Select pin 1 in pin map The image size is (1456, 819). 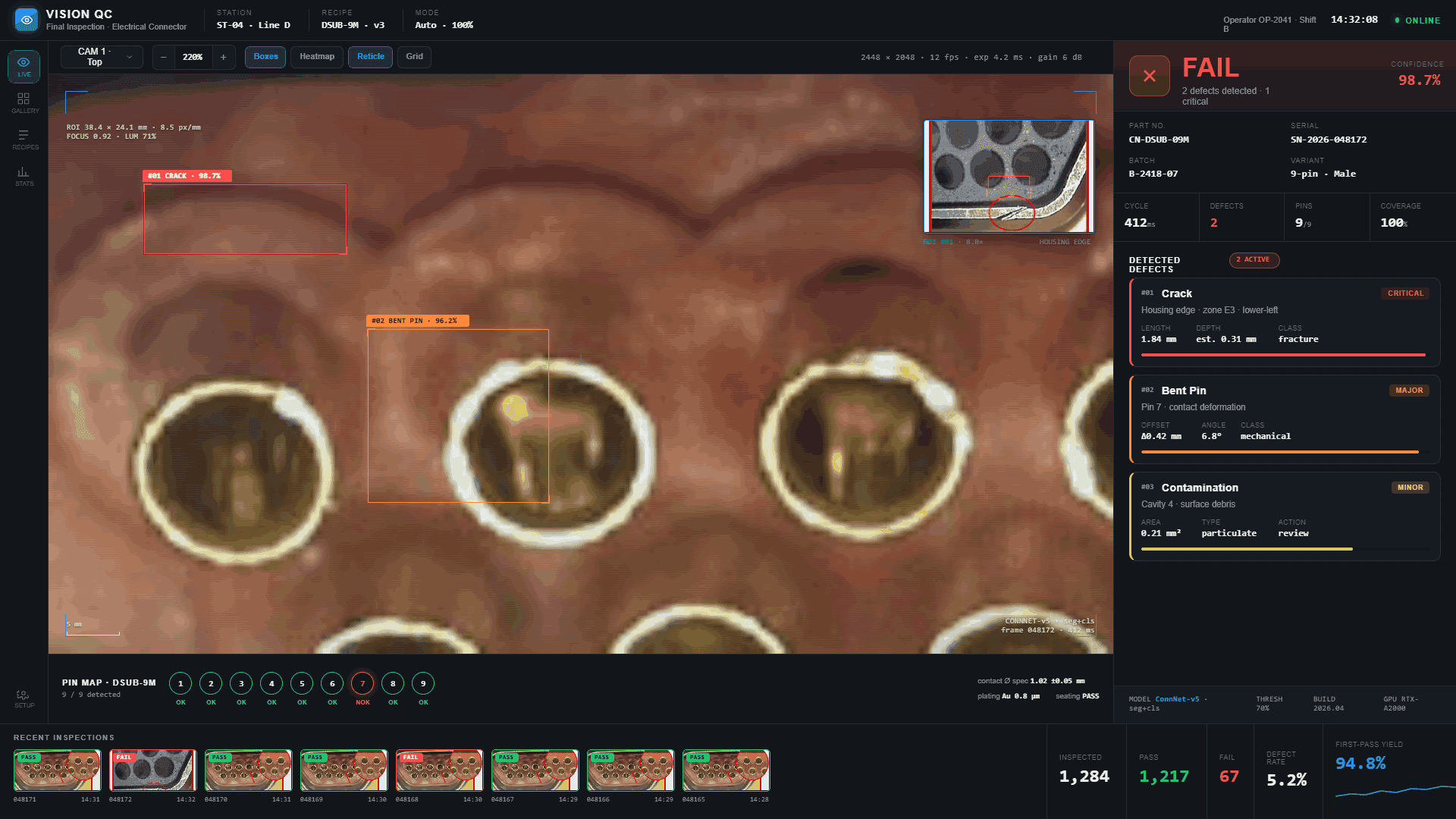tap(180, 683)
